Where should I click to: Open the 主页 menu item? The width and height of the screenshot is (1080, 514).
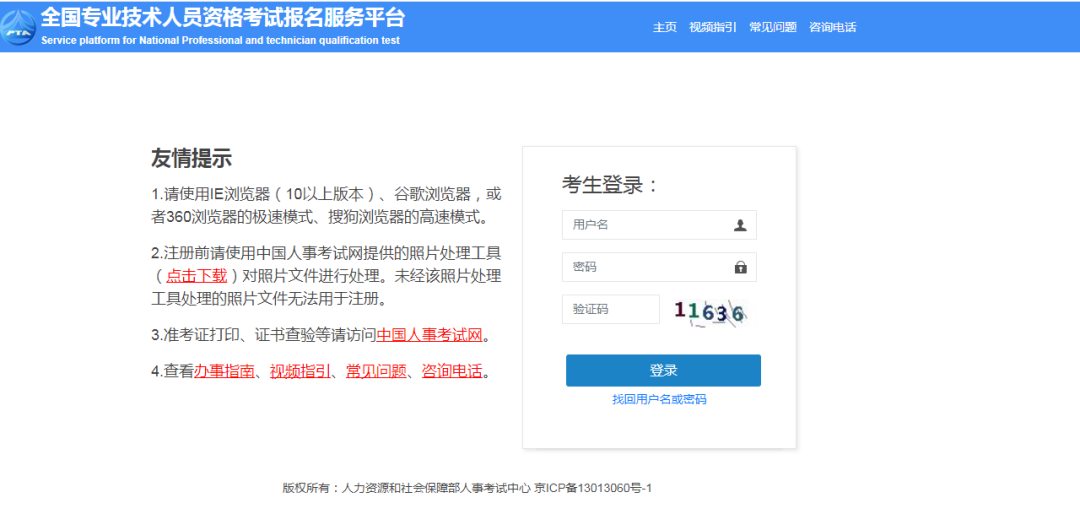[x=665, y=27]
